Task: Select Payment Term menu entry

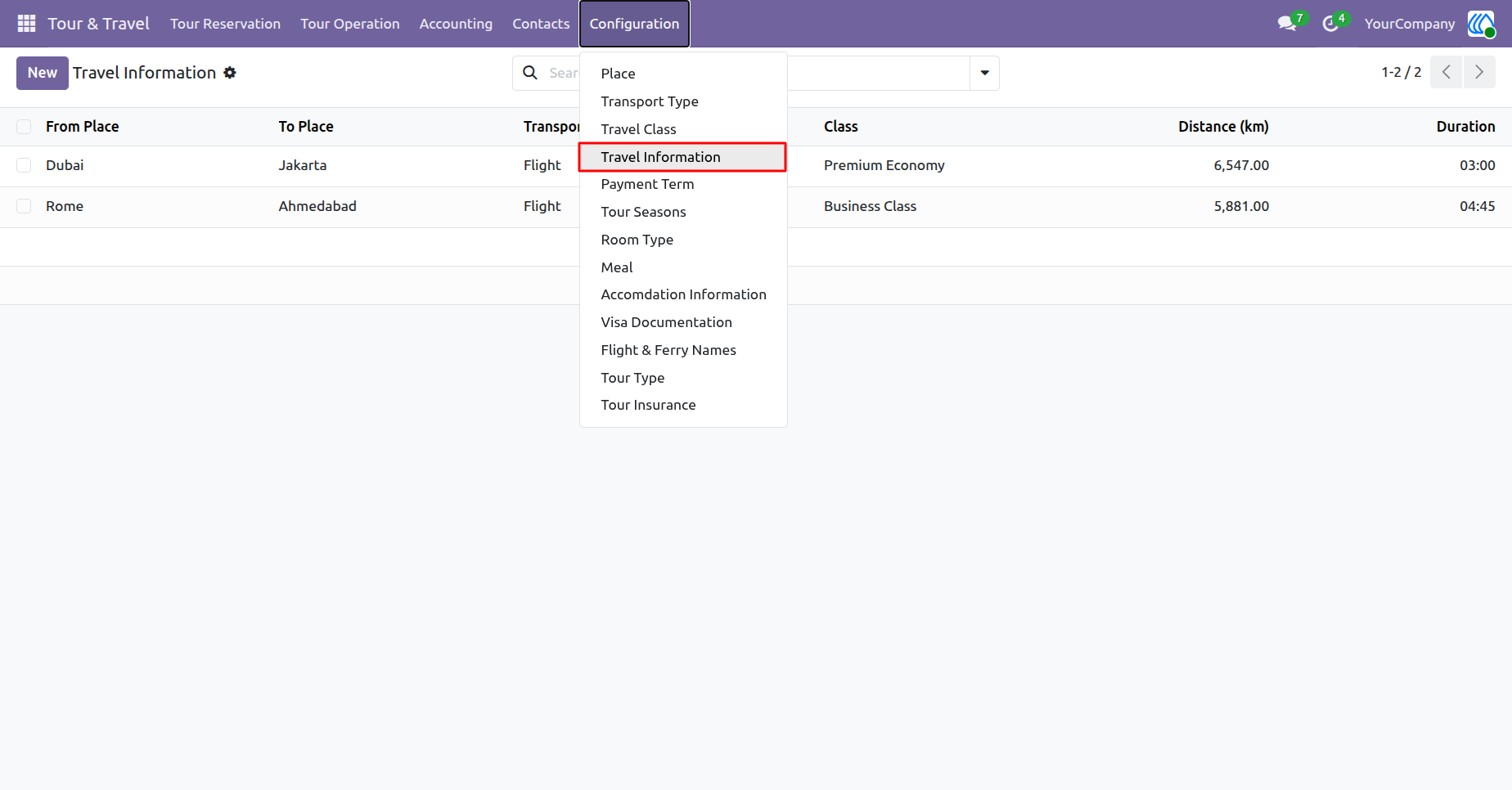Action: [683, 184]
